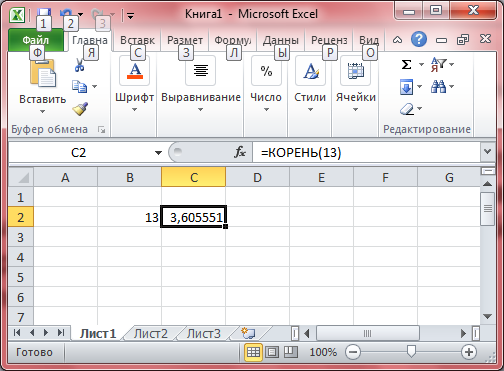Viewport: 504px width, 371px height.
Task: Switch to Page Break Preview in status bar
Action: point(290,352)
